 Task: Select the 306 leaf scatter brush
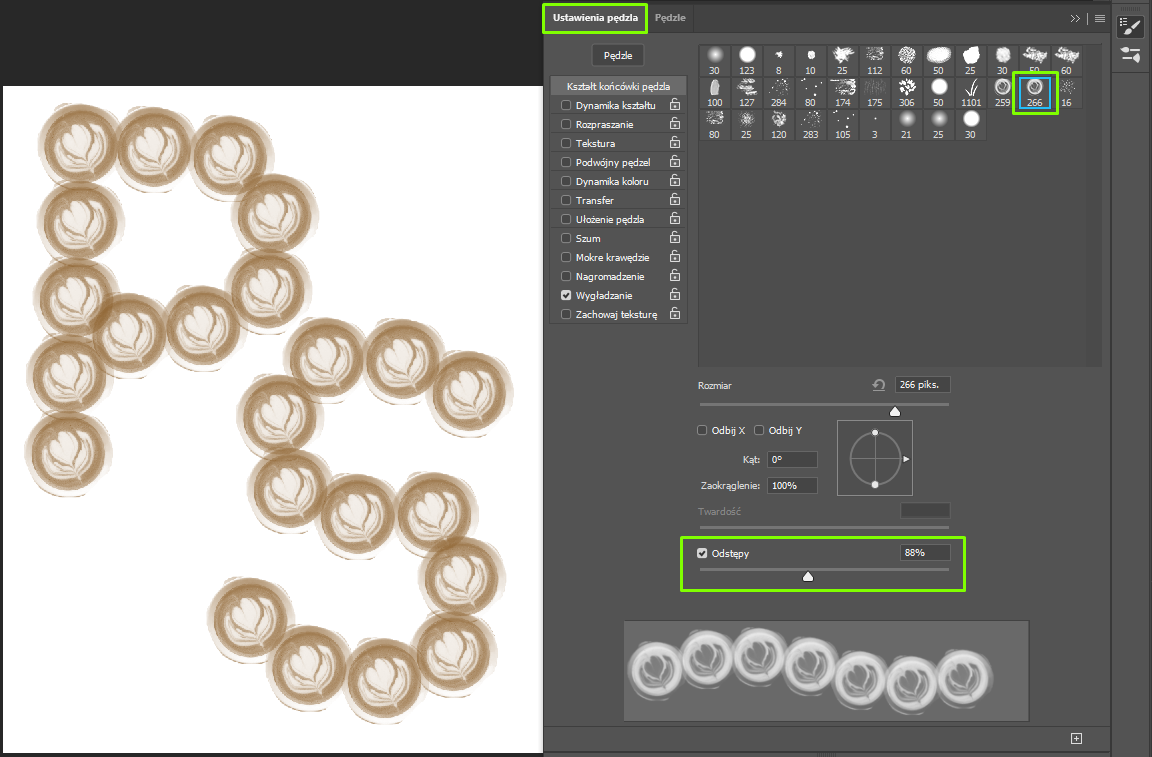tap(907, 93)
